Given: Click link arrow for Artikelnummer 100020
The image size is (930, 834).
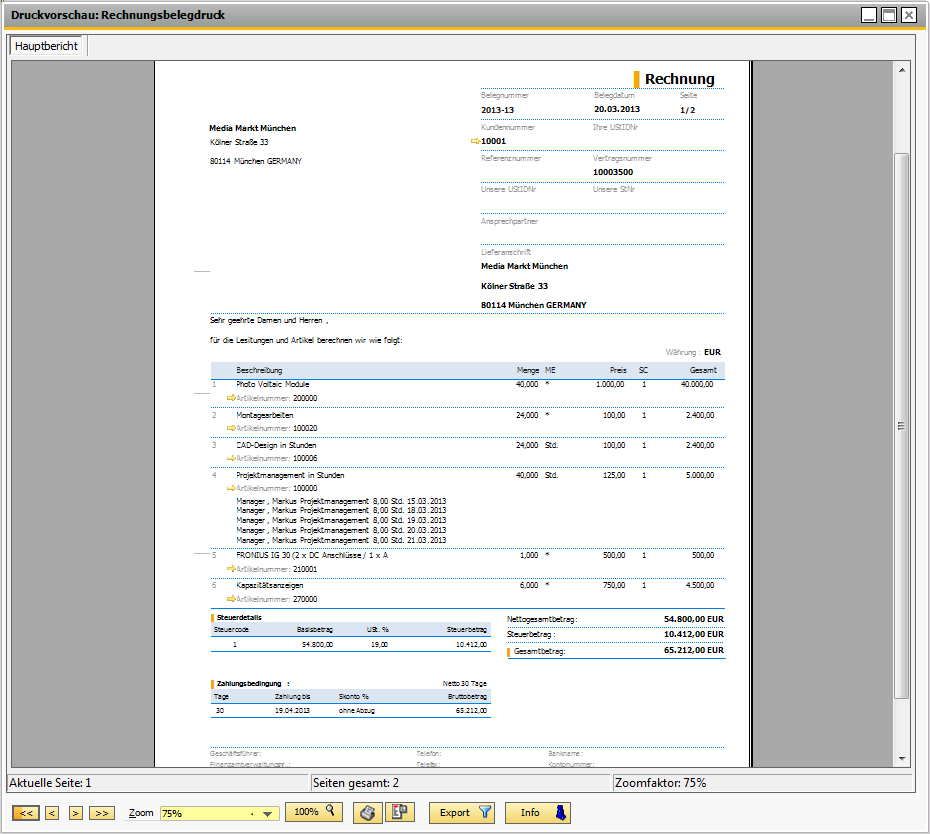Looking at the screenshot, I should pyautogui.click(x=231, y=428).
